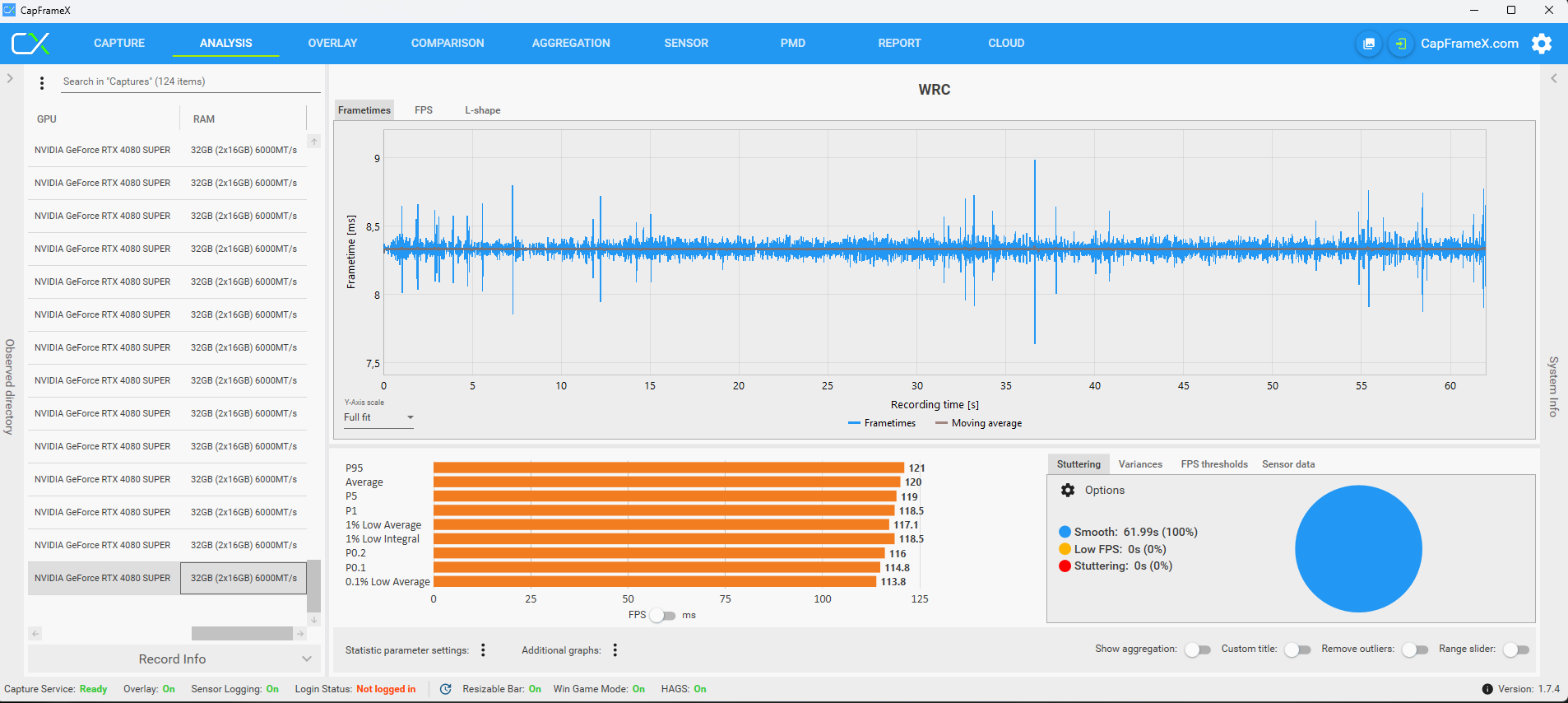This screenshot has width=1568, height=703.
Task: Click the stuttering Options gear icon
Action: pos(1068,491)
